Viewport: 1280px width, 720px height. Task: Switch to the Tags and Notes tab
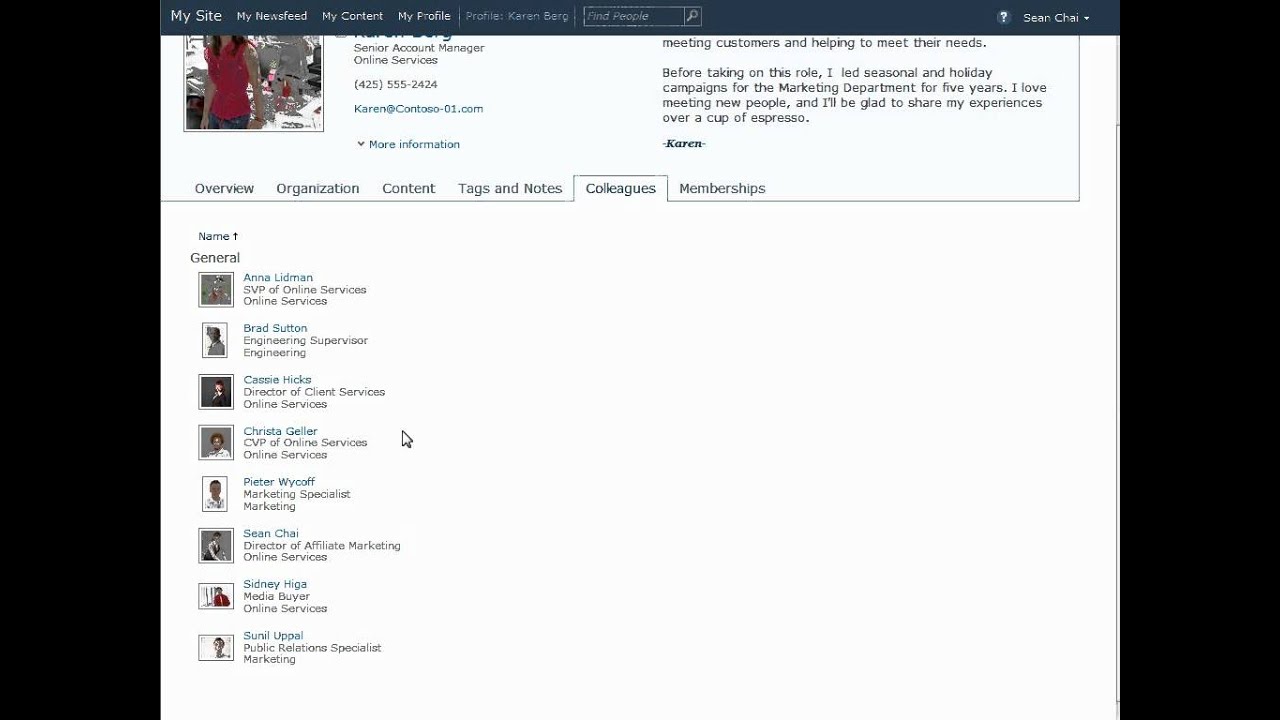510,188
